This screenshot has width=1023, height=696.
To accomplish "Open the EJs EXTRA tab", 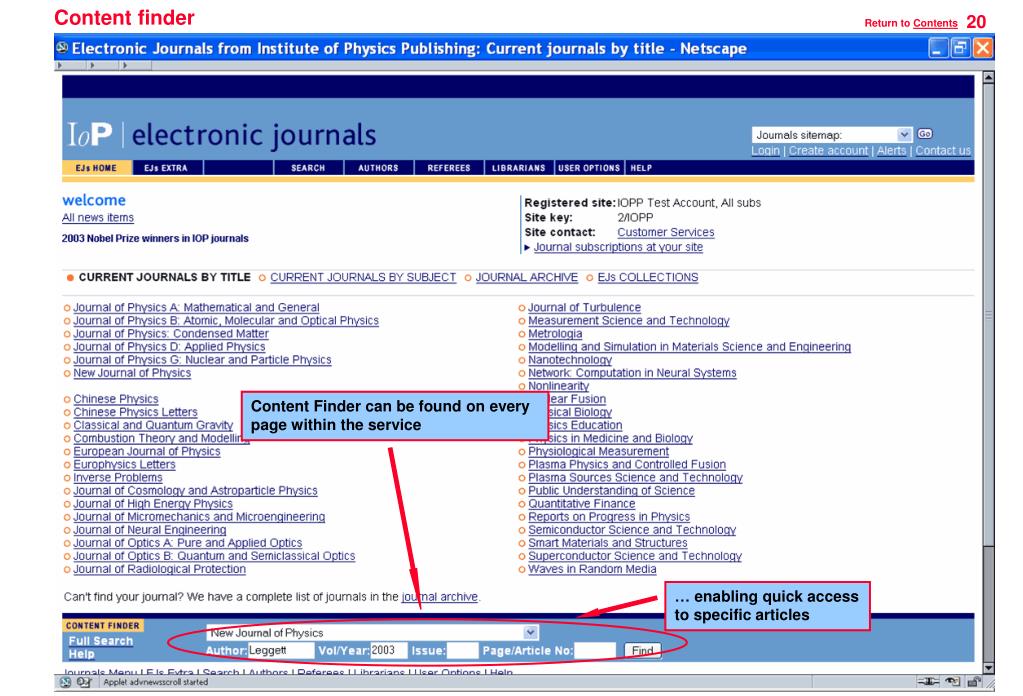I will (166, 168).
